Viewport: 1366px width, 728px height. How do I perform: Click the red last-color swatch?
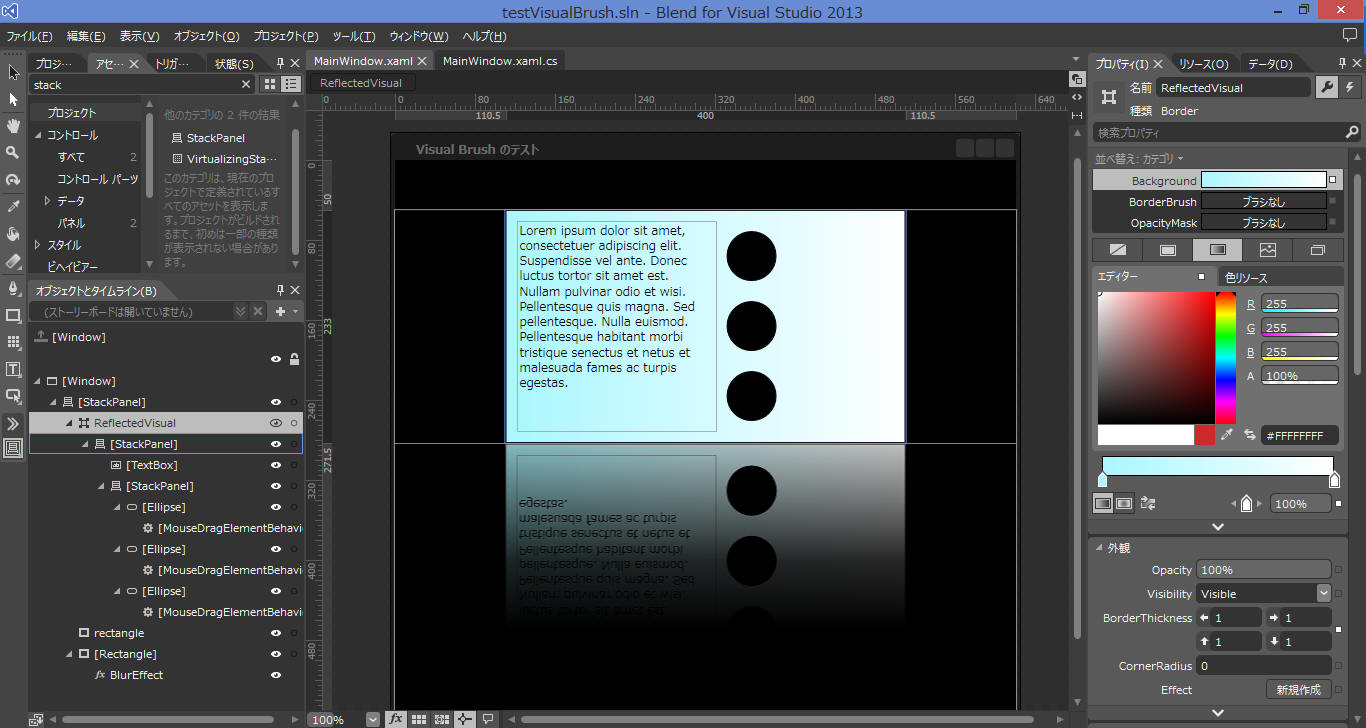pos(1204,435)
